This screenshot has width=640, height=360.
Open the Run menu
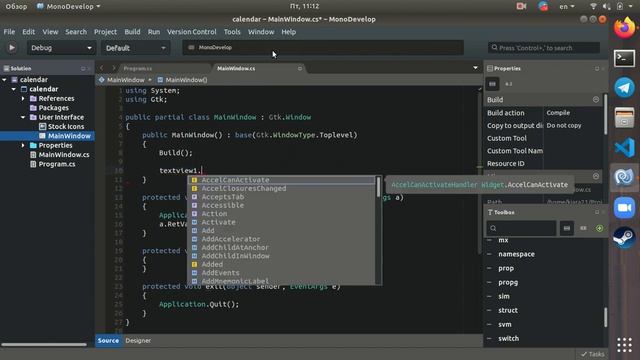point(154,32)
